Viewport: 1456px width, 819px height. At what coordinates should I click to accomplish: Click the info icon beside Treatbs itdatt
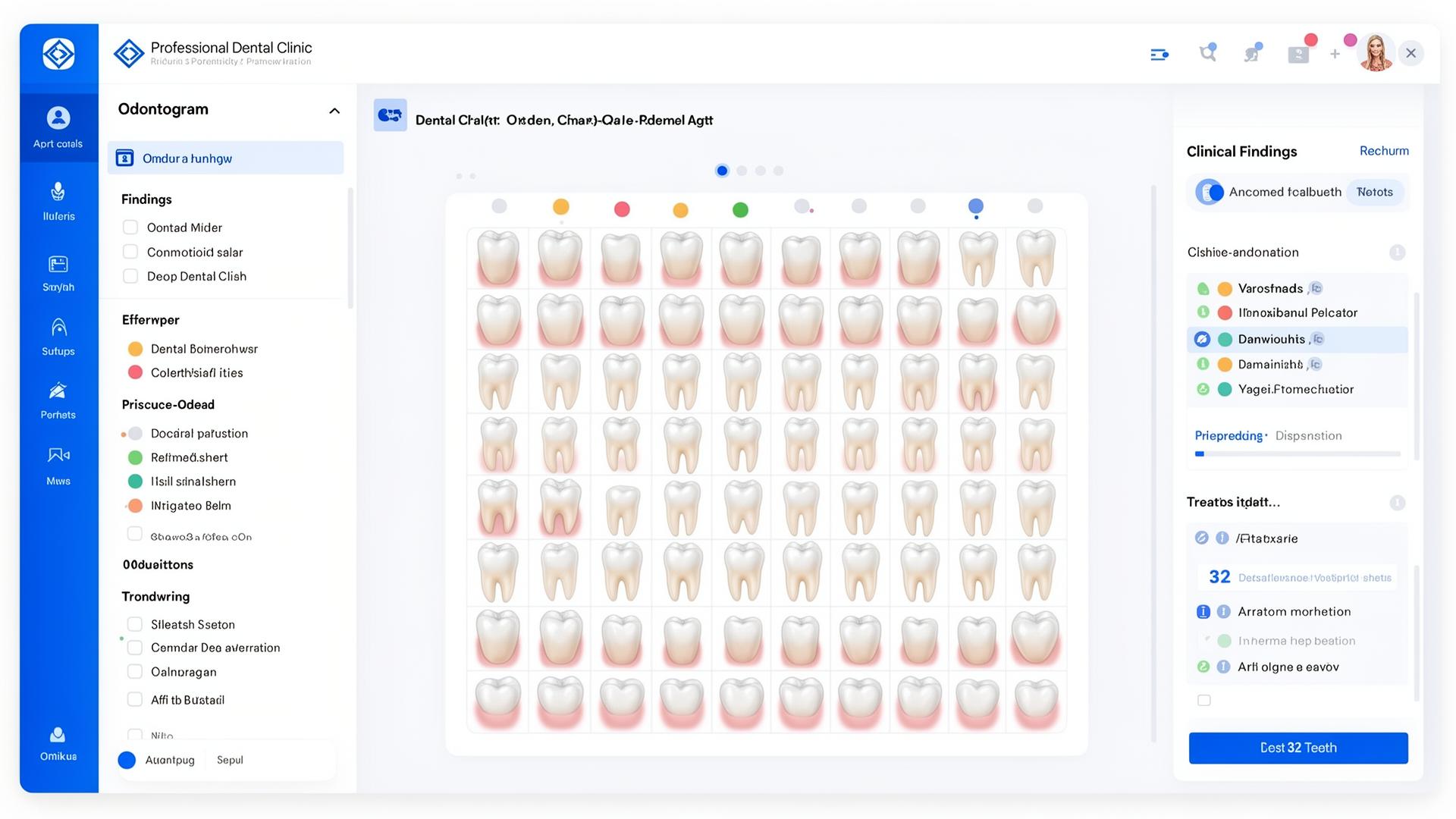coord(1397,503)
